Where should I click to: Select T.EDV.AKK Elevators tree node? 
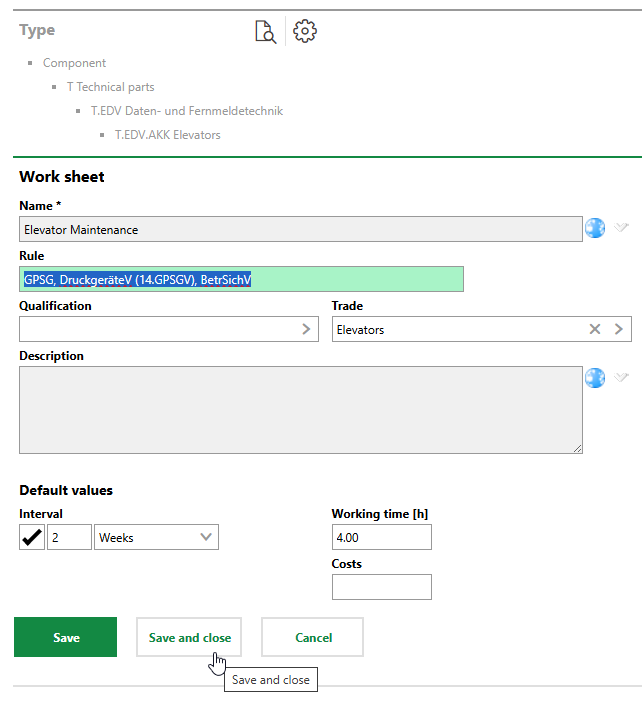pos(167,135)
